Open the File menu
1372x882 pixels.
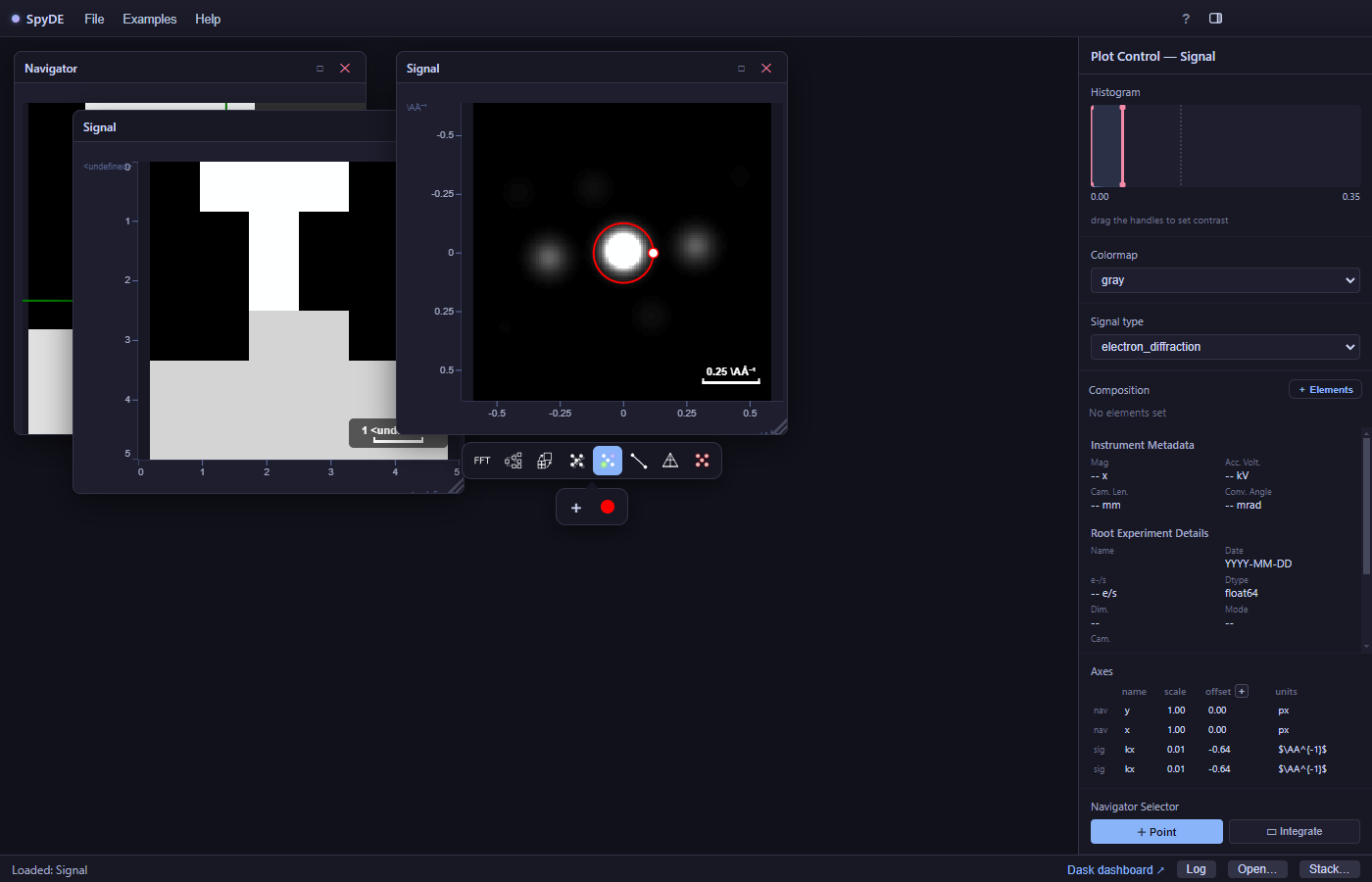pos(94,19)
